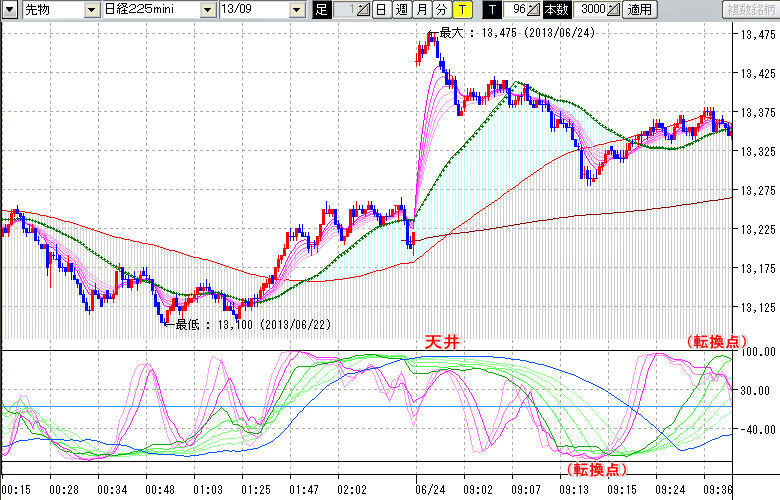Switch to daily (日) candlestick timeframe

(x=382, y=10)
